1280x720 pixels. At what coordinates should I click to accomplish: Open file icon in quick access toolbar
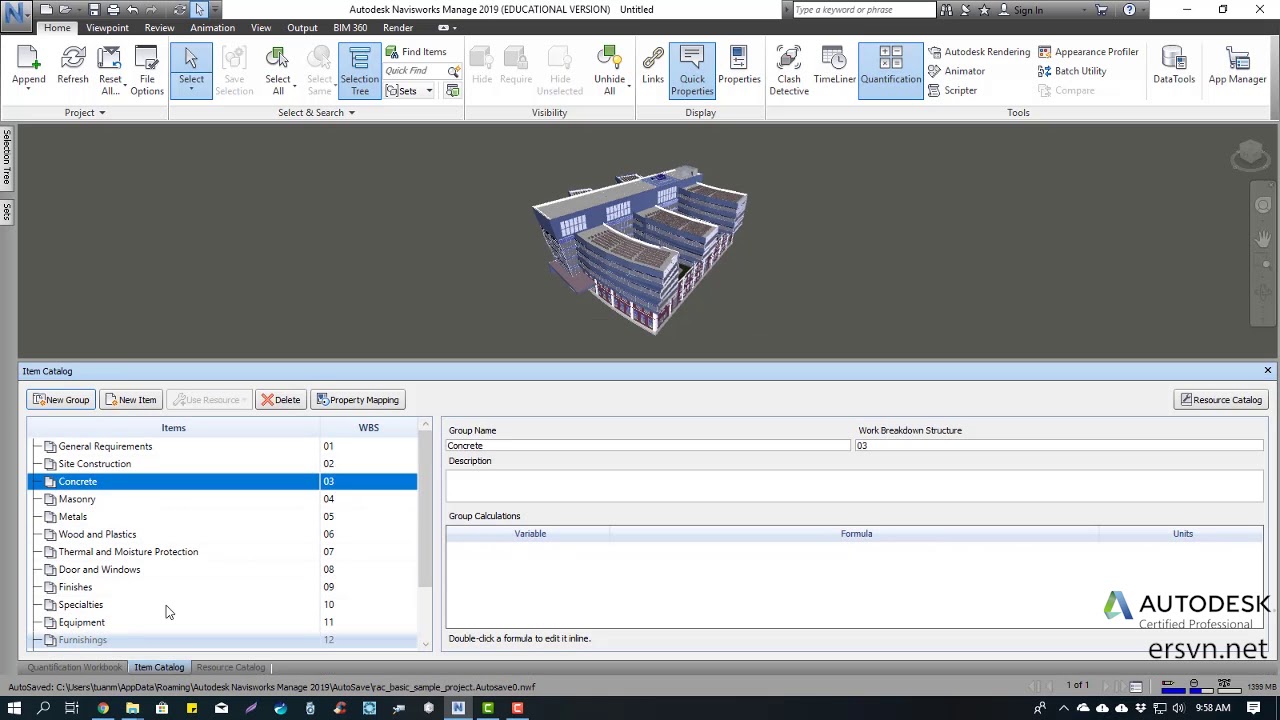click(65, 10)
